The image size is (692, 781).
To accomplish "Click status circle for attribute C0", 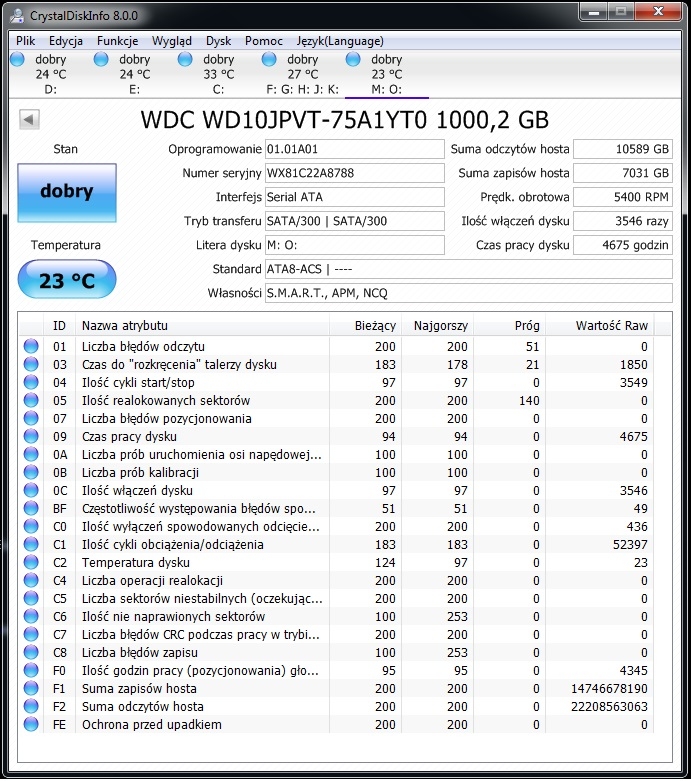I will coord(31,526).
